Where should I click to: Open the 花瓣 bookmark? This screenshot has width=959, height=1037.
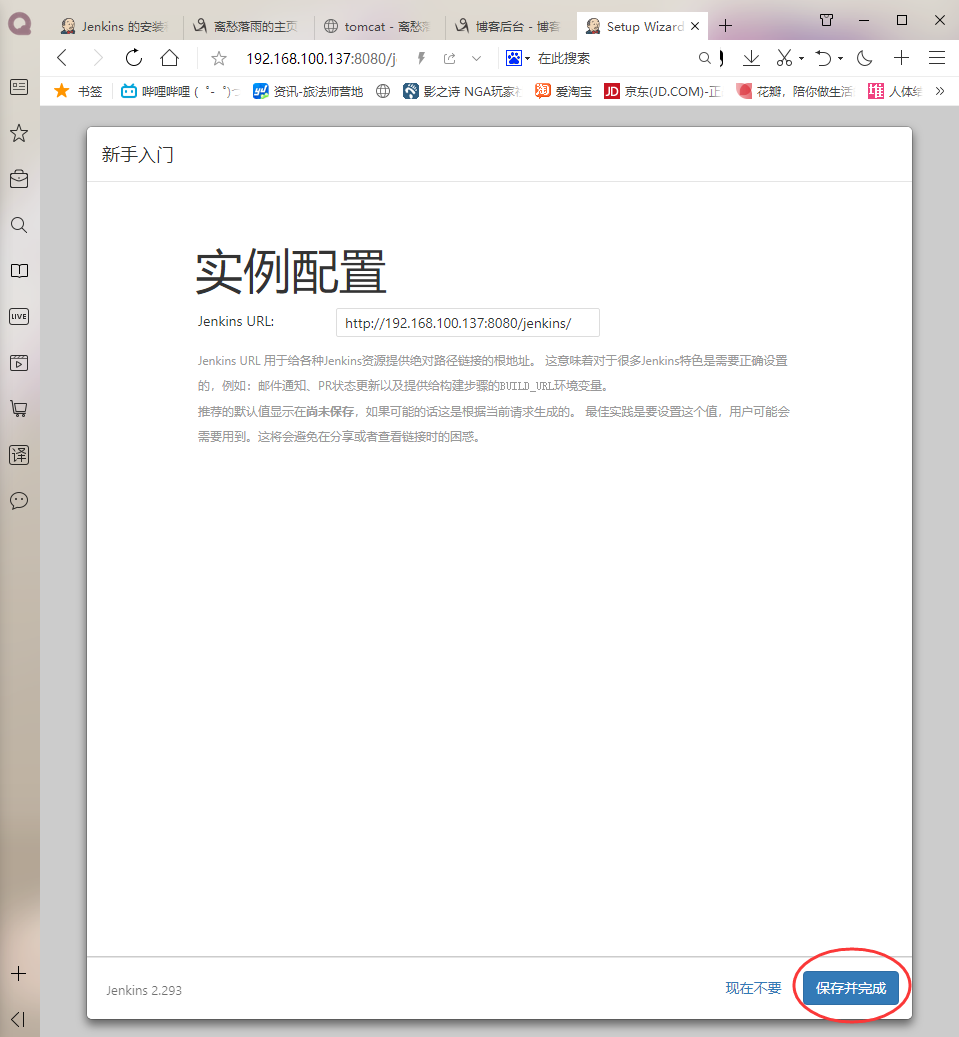(x=795, y=91)
